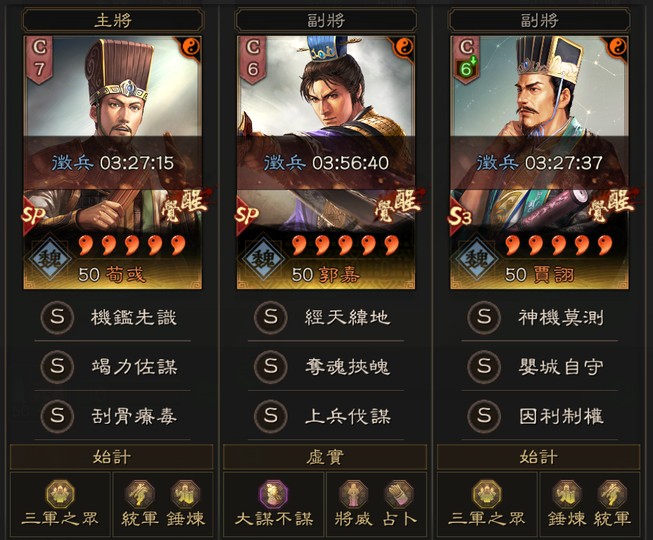Click the 統軍 icon under 荀彧
653x540 pixels.
click(x=140, y=494)
